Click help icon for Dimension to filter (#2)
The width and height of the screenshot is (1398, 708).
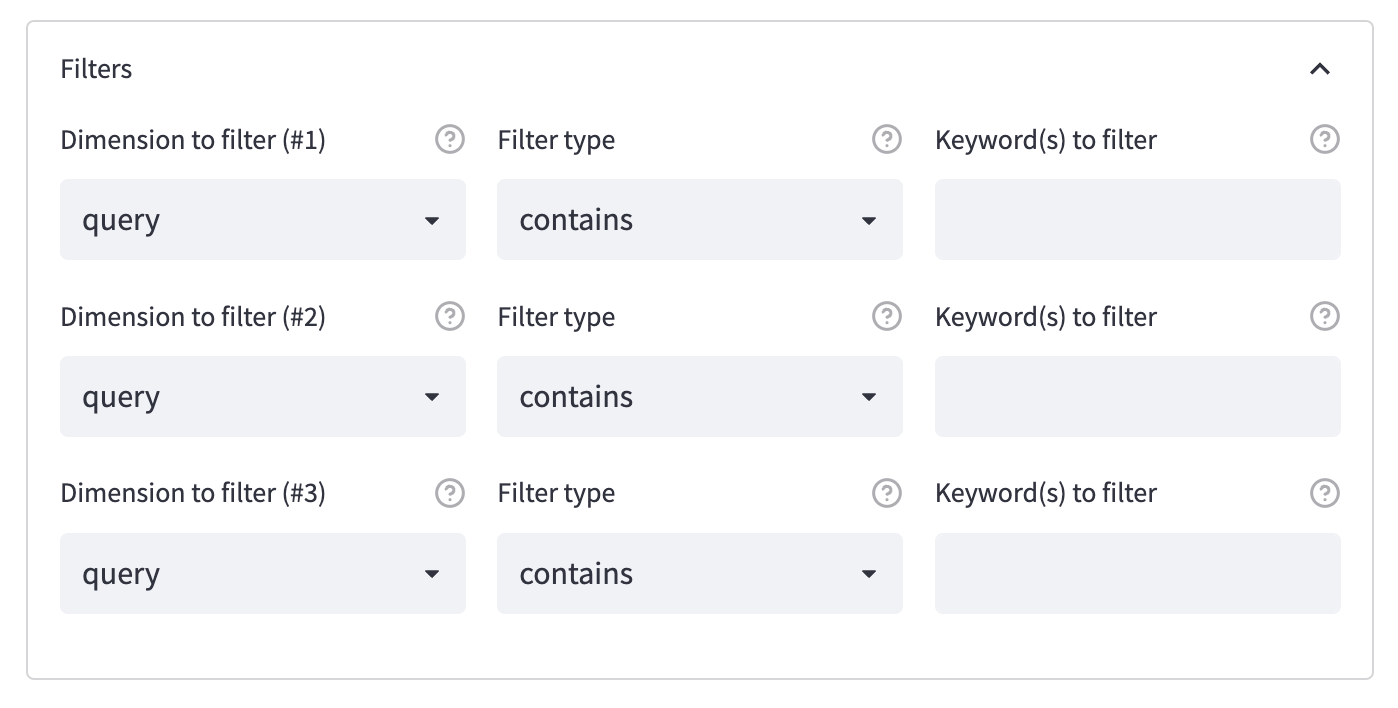[450, 317]
